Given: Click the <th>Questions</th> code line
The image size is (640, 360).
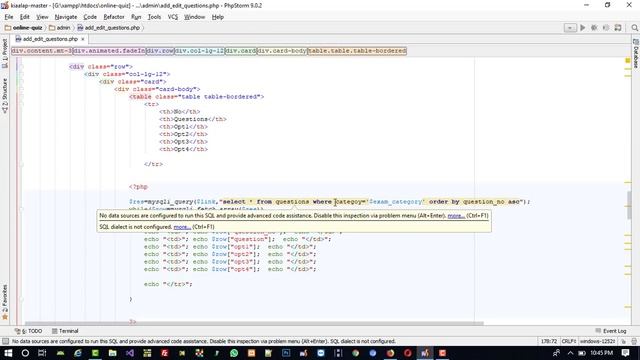Looking at the screenshot, I should 193,119.
